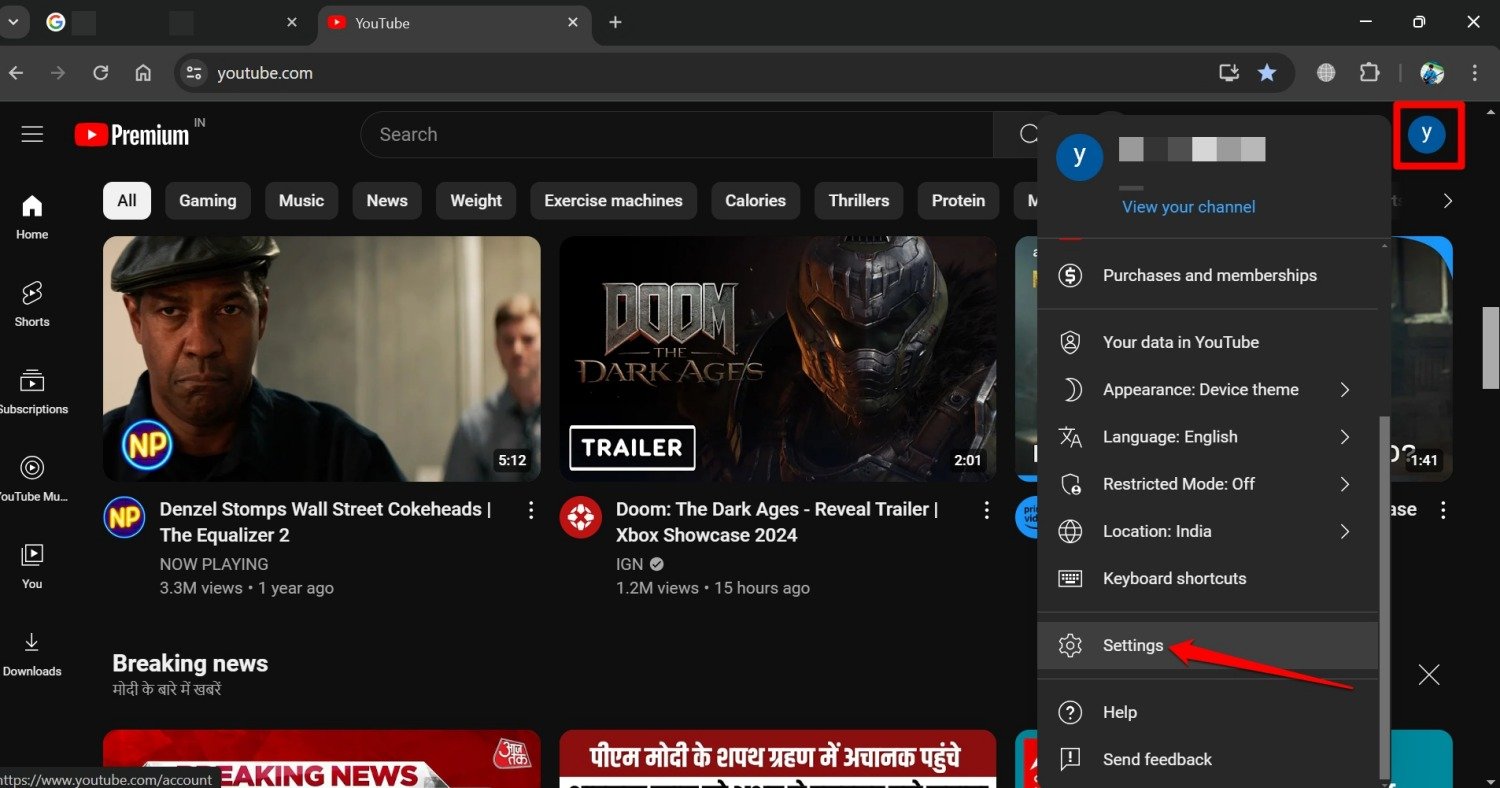Switch to the YouTube browser tab

454,23
